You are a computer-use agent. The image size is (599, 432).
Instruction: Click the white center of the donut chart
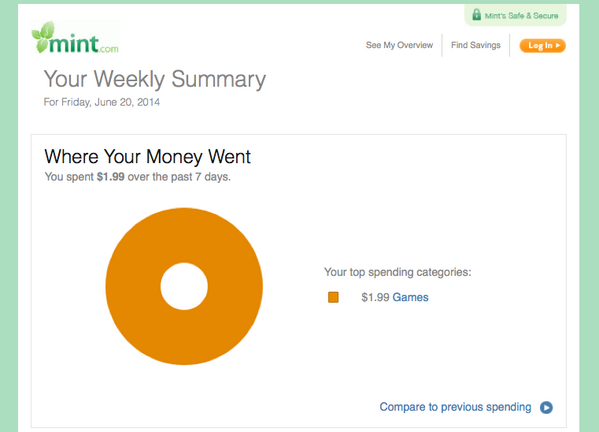[x=184, y=286]
